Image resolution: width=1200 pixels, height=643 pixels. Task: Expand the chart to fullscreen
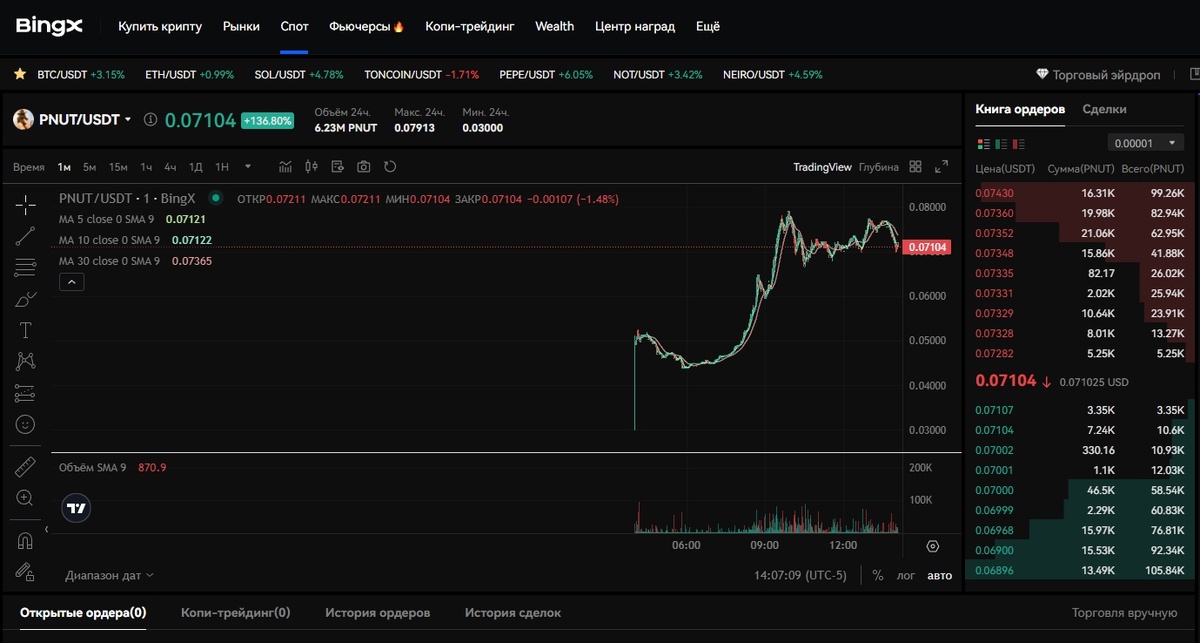941,167
